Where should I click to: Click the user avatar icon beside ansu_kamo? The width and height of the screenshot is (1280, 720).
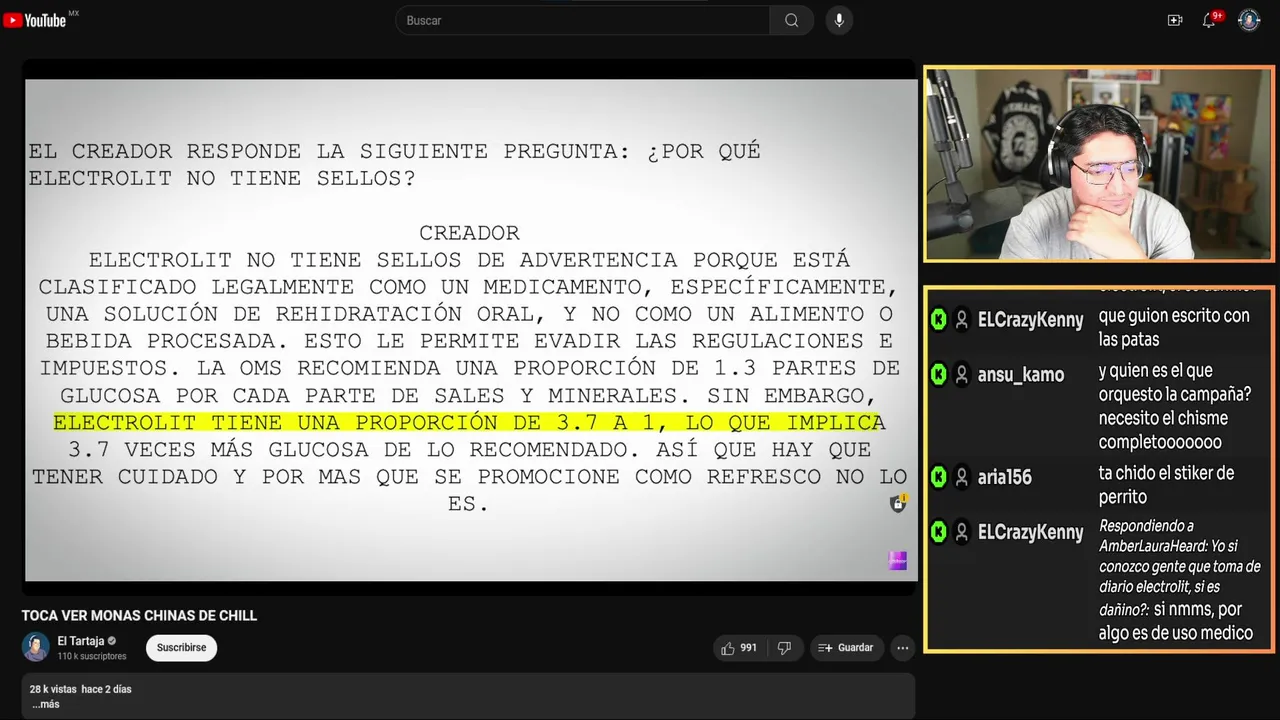pyautogui.click(x=961, y=374)
